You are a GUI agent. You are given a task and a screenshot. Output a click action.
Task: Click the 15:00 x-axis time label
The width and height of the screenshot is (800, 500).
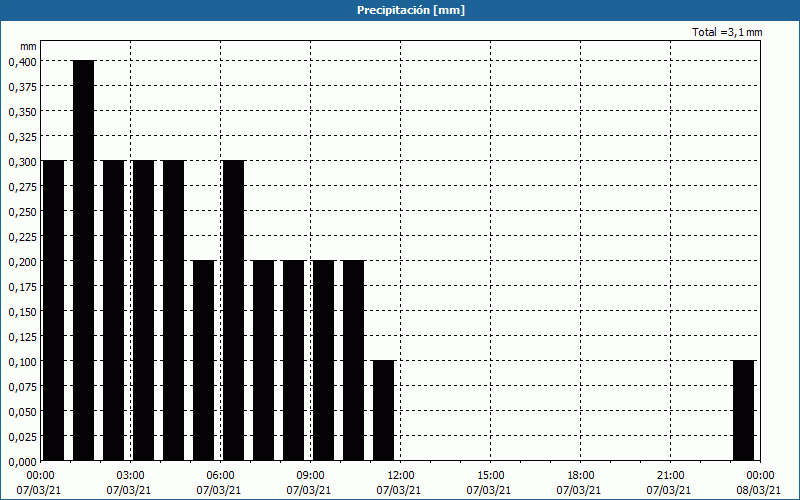491,476
